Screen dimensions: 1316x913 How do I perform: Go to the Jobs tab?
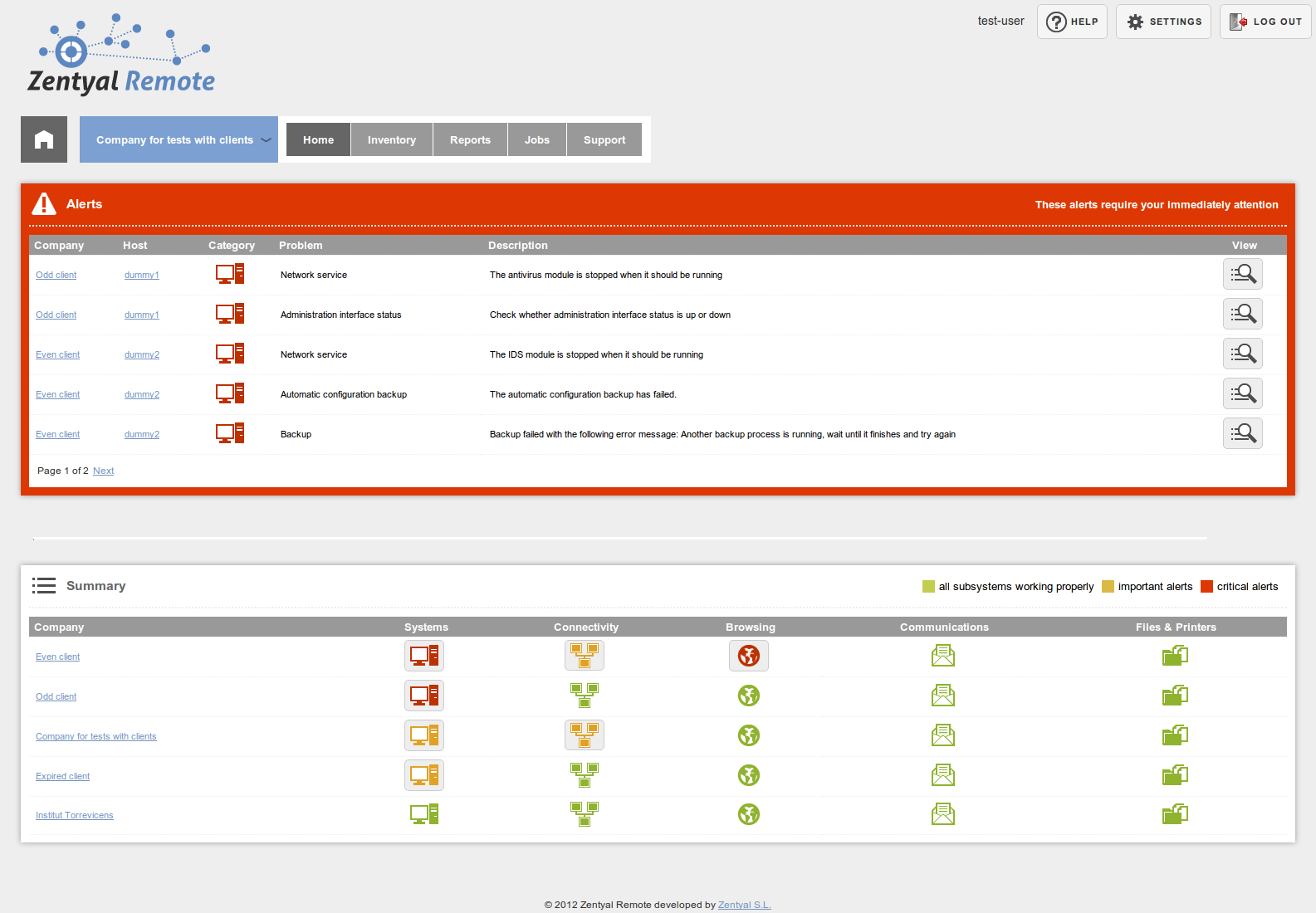point(537,139)
